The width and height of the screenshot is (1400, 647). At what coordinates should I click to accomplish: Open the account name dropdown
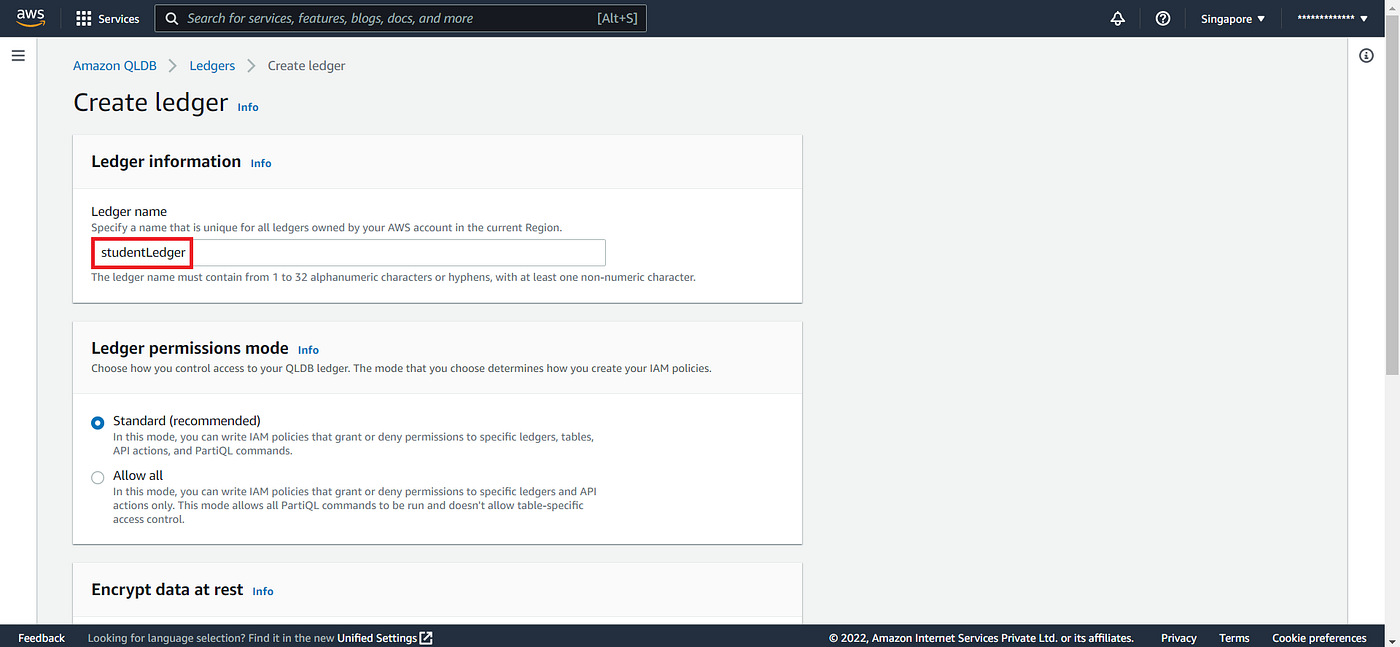(1330, 17)
